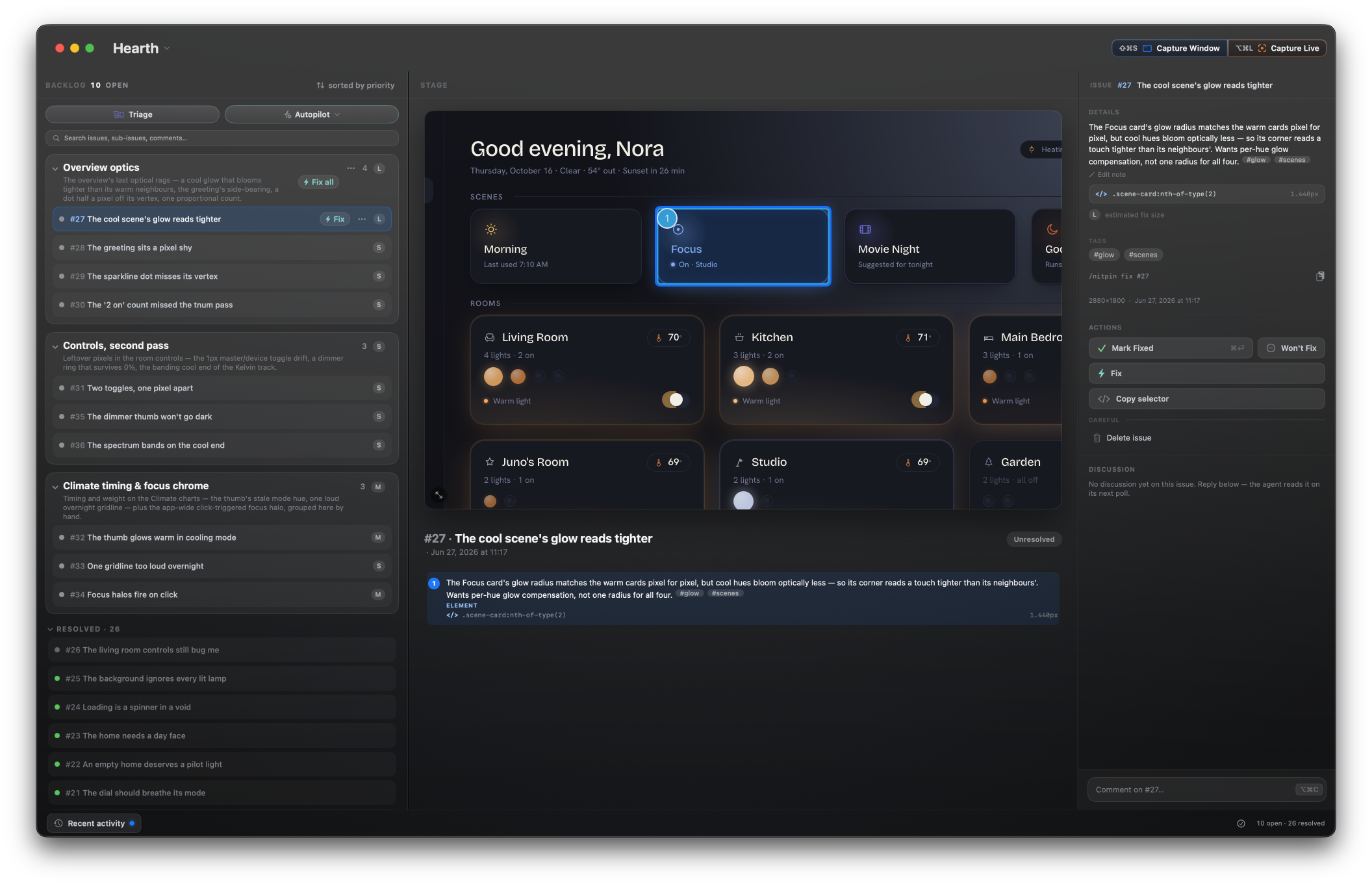
Task: Focus the Comment on #27 field
Action: click(x=1206, y=789)
